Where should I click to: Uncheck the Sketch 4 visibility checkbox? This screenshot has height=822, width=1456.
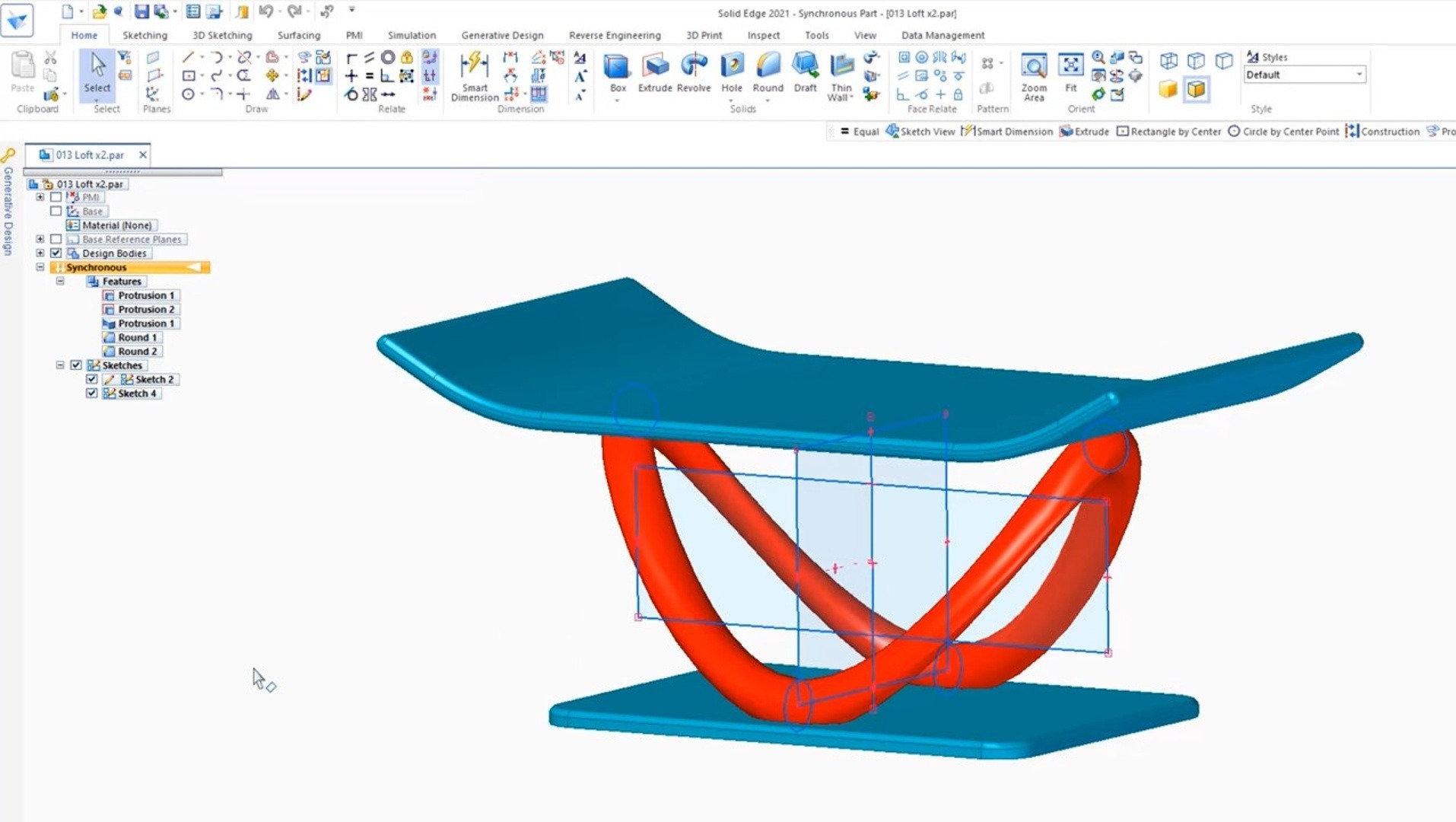click(x=92, y=393)
